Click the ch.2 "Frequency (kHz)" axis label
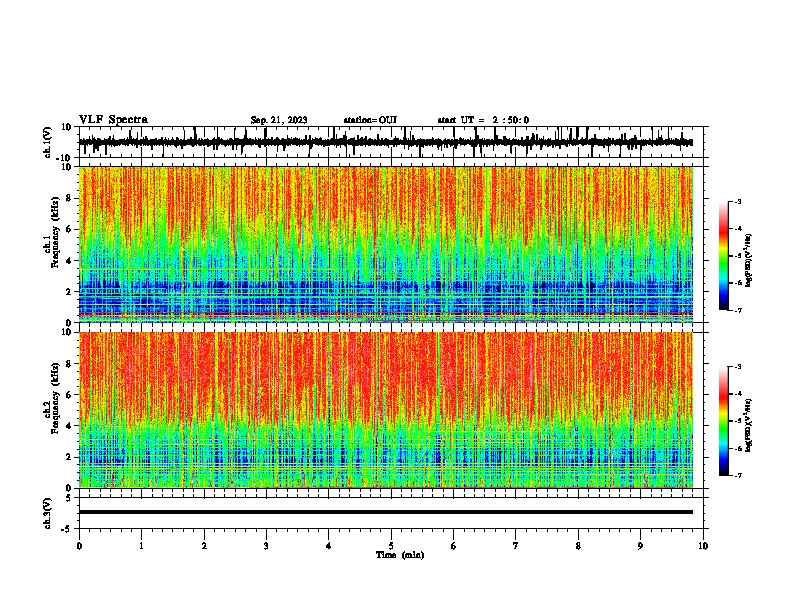This screenshot has width=792, height=612. tap(55, 398)
